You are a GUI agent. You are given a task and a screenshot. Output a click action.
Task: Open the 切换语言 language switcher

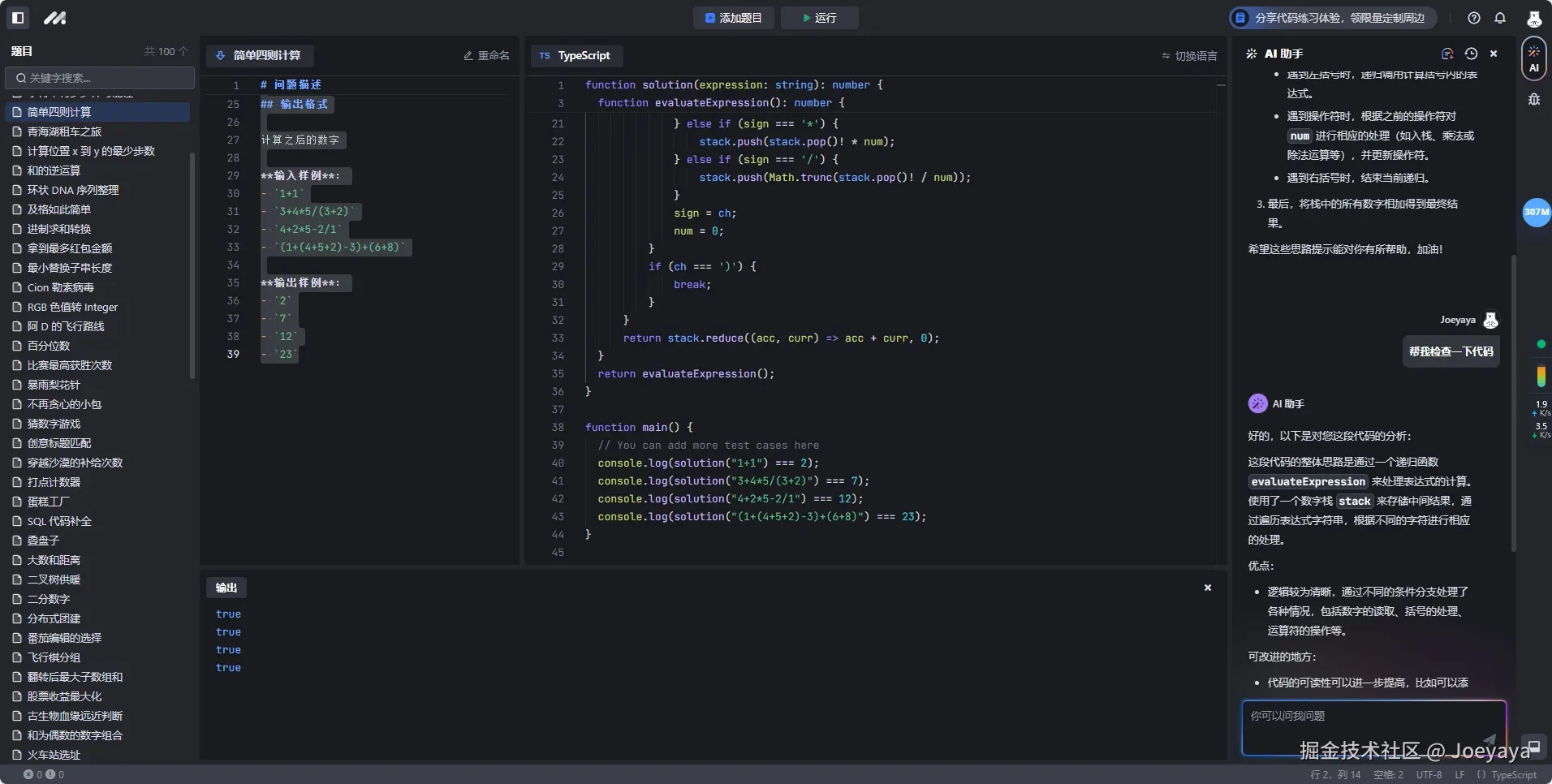(1189, 56)
